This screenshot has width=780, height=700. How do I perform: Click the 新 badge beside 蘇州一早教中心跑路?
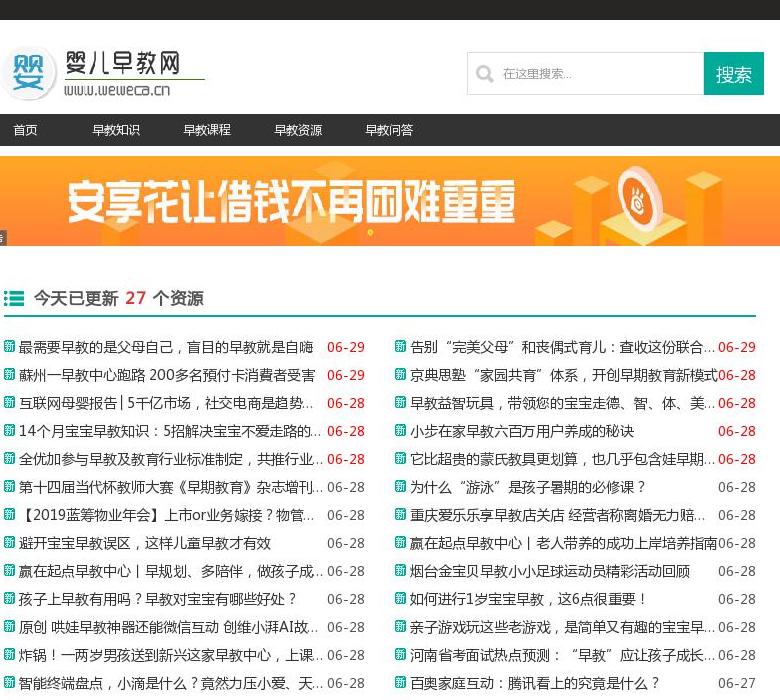[x=9, y=374]
